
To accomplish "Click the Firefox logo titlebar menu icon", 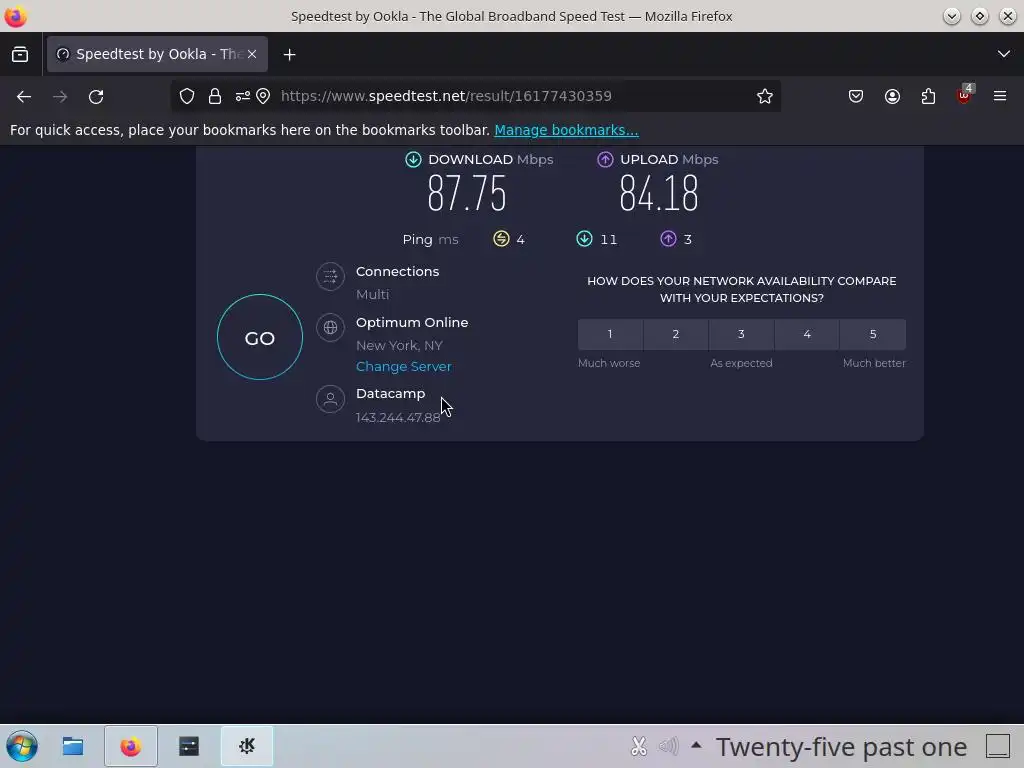I will click(x=15, y=16).
